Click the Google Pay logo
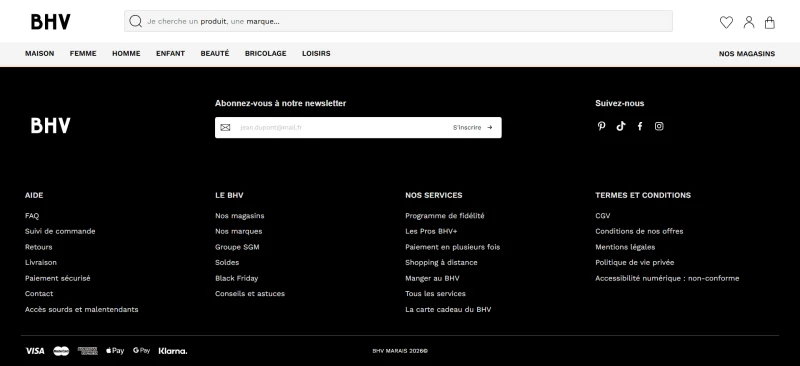This screenshot has width=800, height=366. (141, 351)
